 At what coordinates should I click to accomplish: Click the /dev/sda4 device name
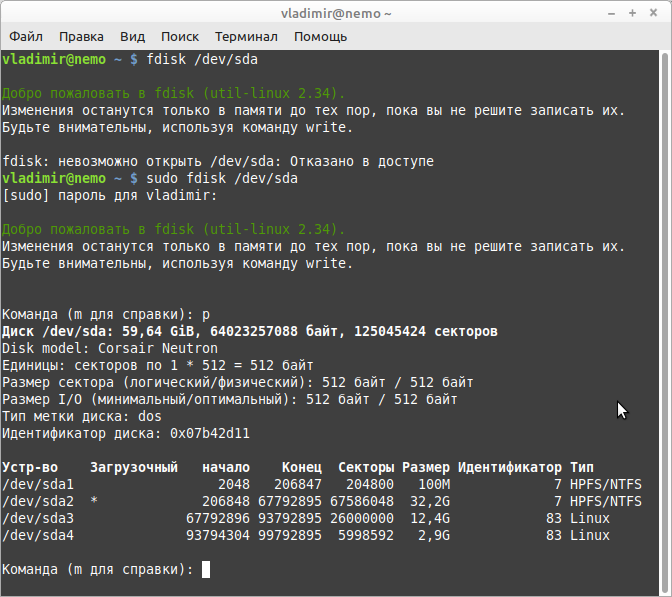point(38,536)
